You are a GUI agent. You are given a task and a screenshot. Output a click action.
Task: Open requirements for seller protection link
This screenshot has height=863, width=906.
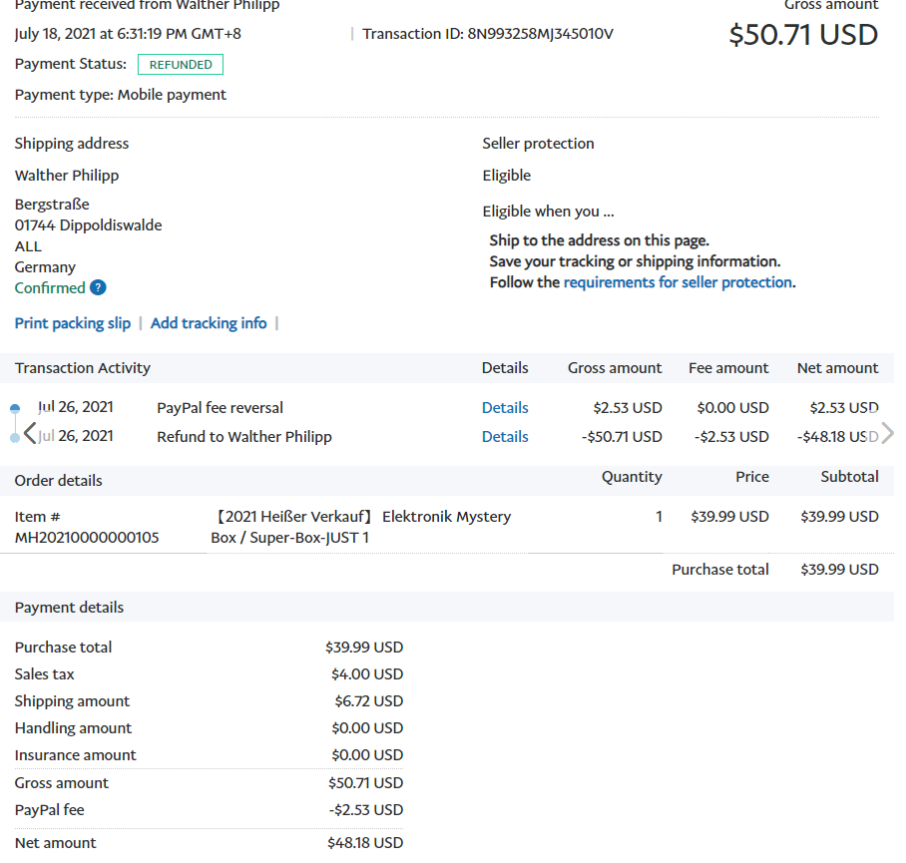point(678,282)
